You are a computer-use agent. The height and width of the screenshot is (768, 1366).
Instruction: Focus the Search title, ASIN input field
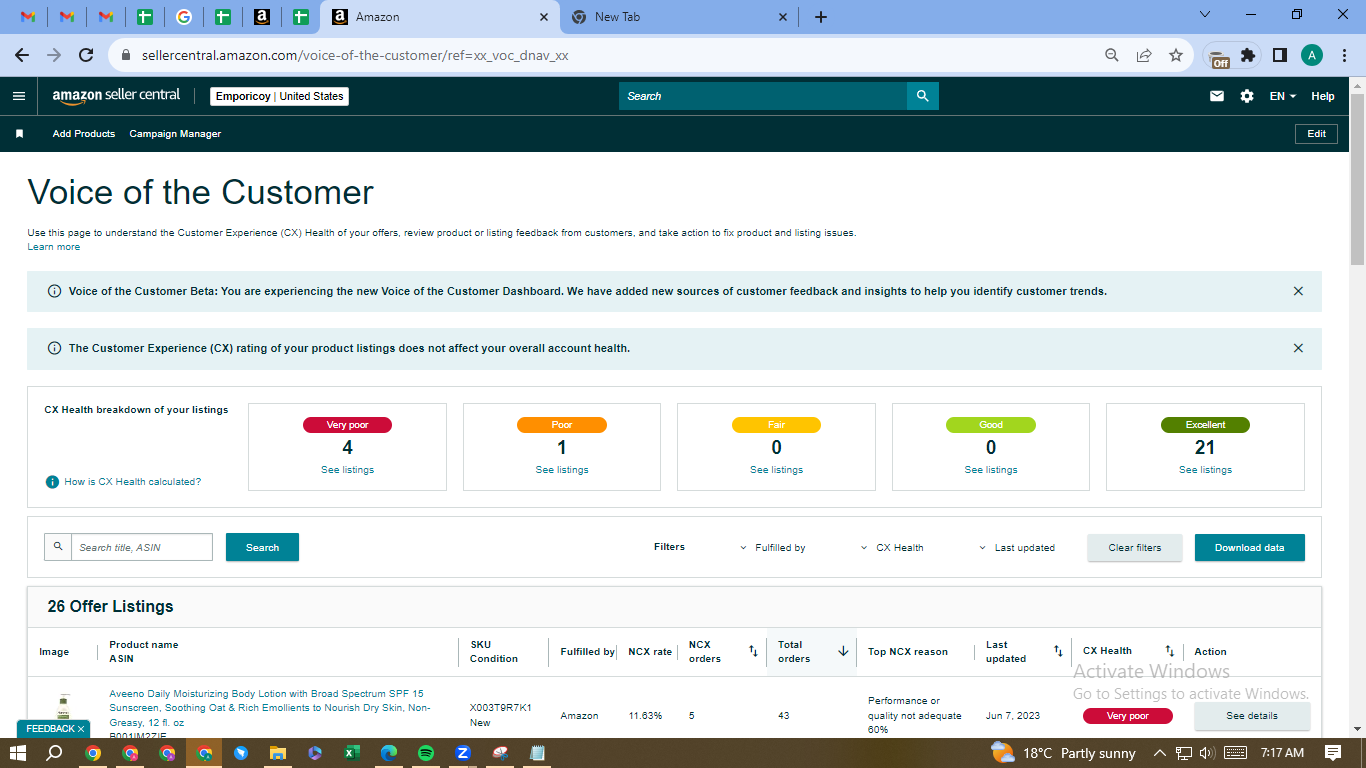pyautogui.click(x=141, y=547)
